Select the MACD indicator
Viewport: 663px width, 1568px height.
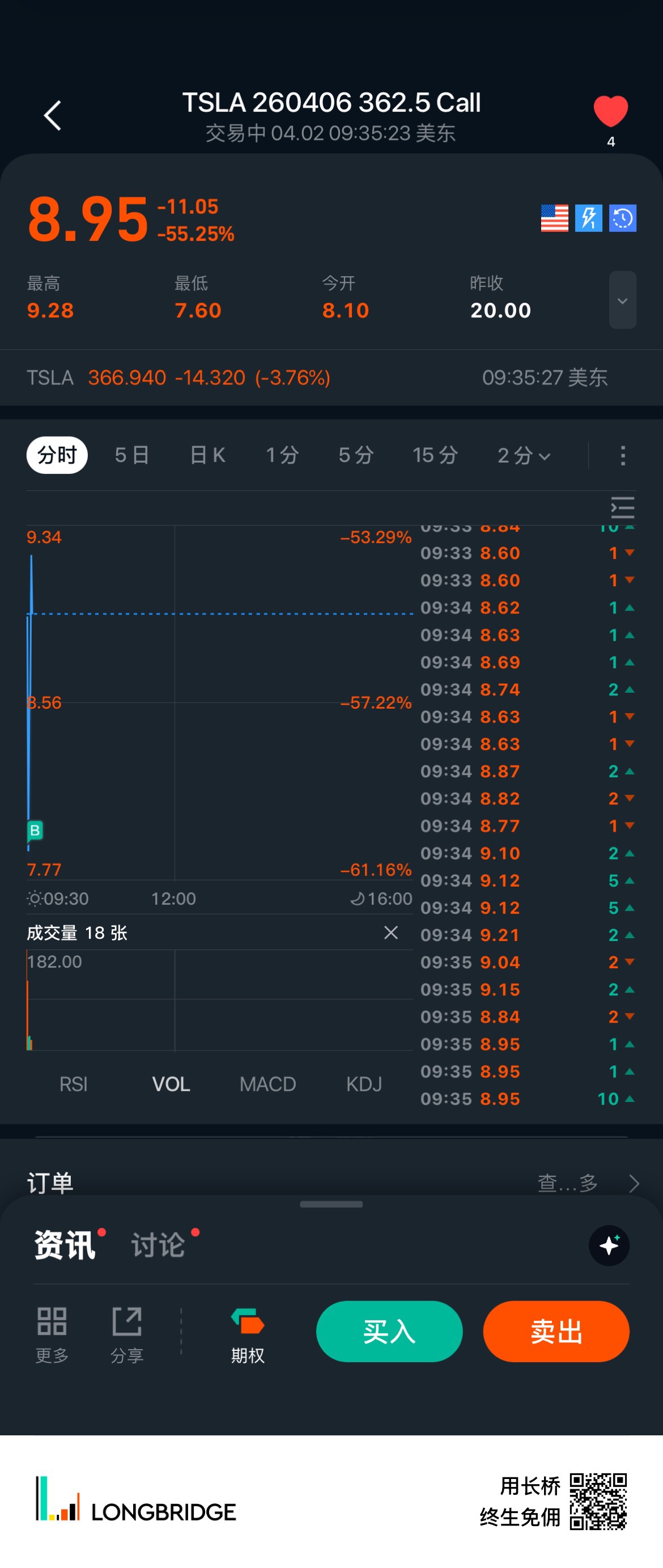point(267,1083)
